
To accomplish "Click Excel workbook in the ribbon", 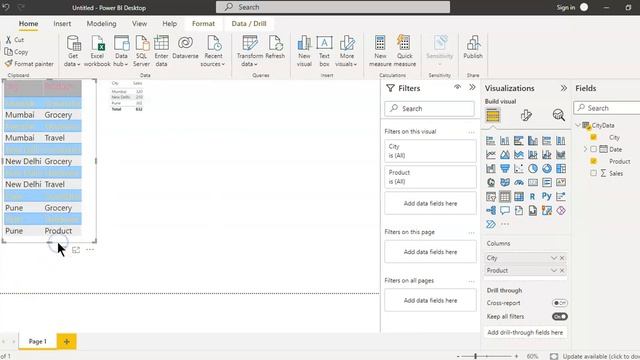I will (97, 51).
